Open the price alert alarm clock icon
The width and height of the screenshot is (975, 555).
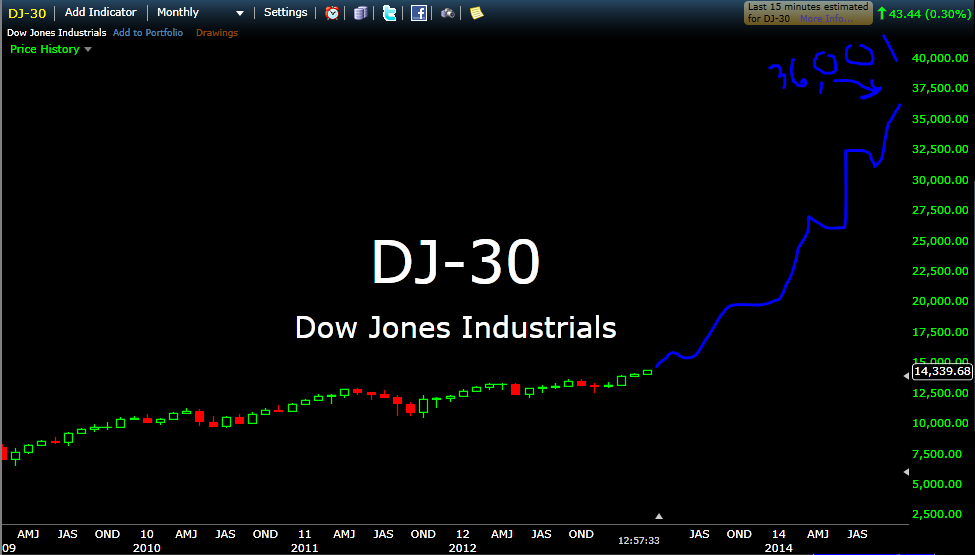(x=332, y=12)
